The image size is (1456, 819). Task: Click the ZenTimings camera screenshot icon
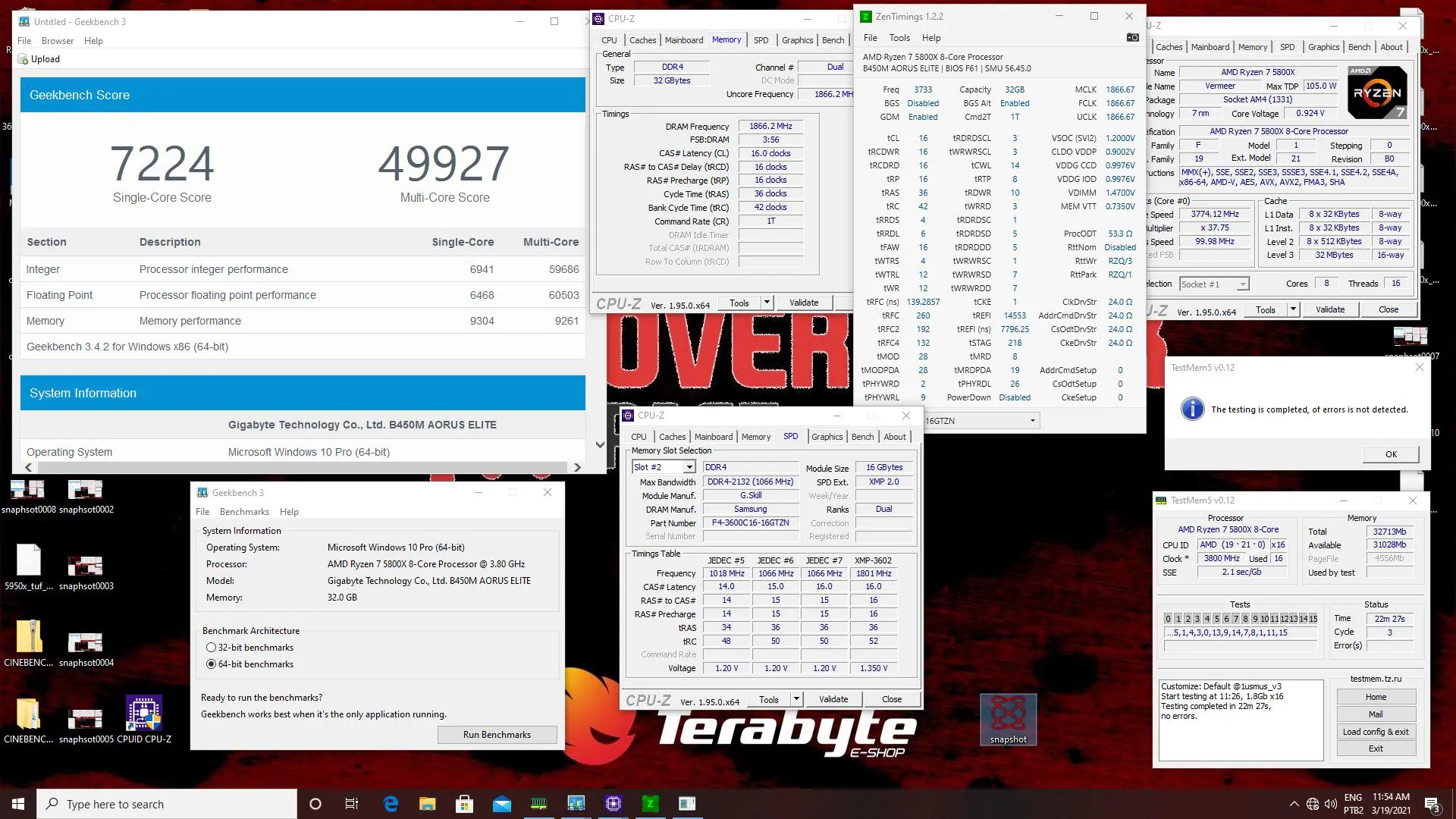coord(1133,38)
